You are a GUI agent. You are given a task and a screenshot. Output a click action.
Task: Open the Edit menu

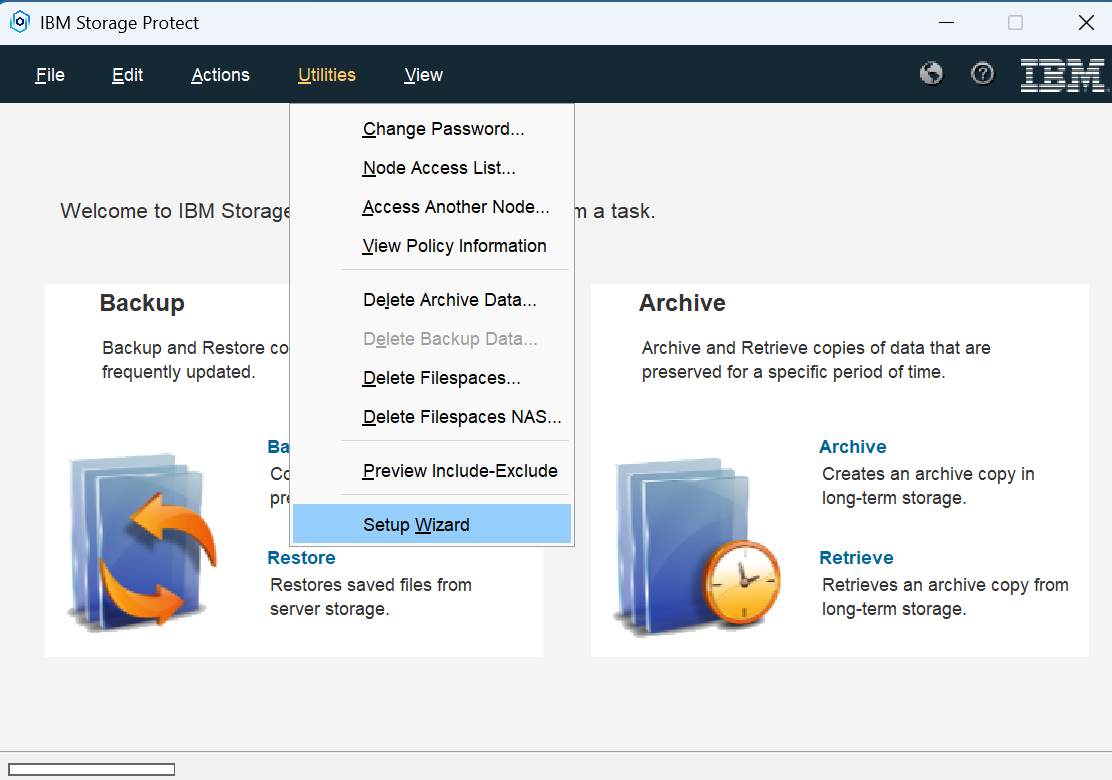tap(127, 75)
